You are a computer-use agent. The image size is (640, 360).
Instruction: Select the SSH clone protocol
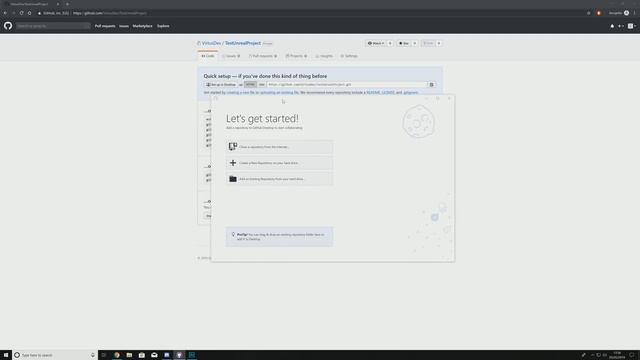(262, 84)
